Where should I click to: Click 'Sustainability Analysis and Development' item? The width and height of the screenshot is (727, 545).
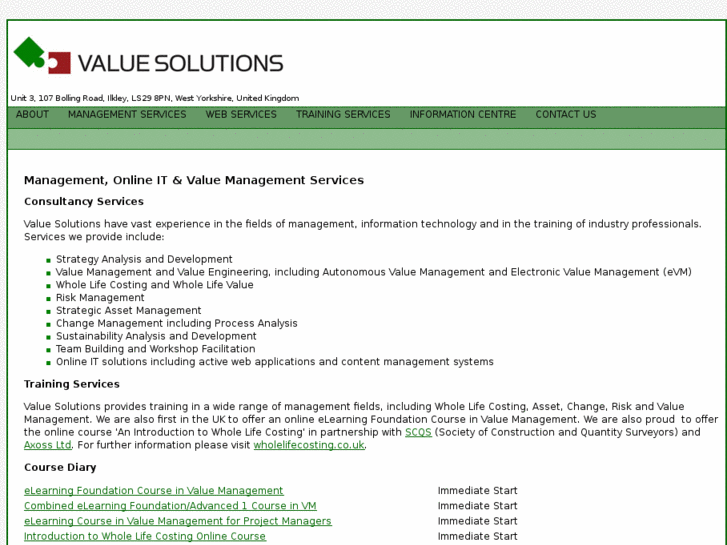pos(156,336)
